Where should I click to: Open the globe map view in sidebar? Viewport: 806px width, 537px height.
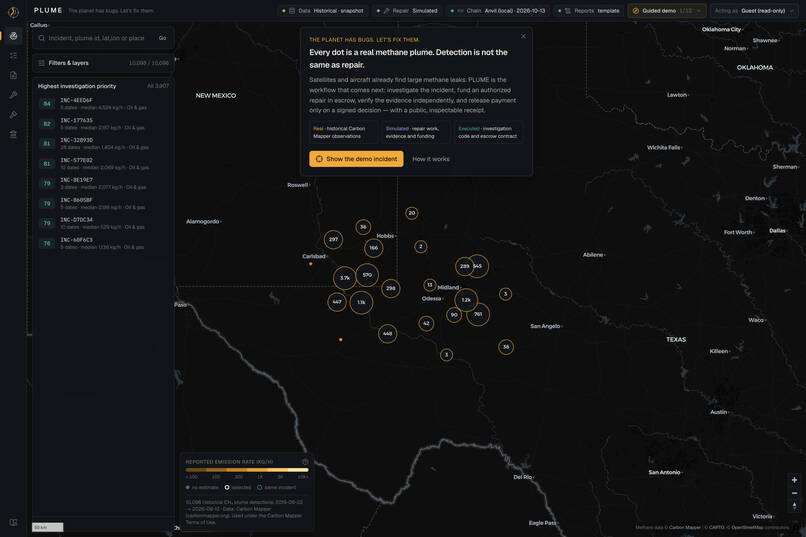13,36
